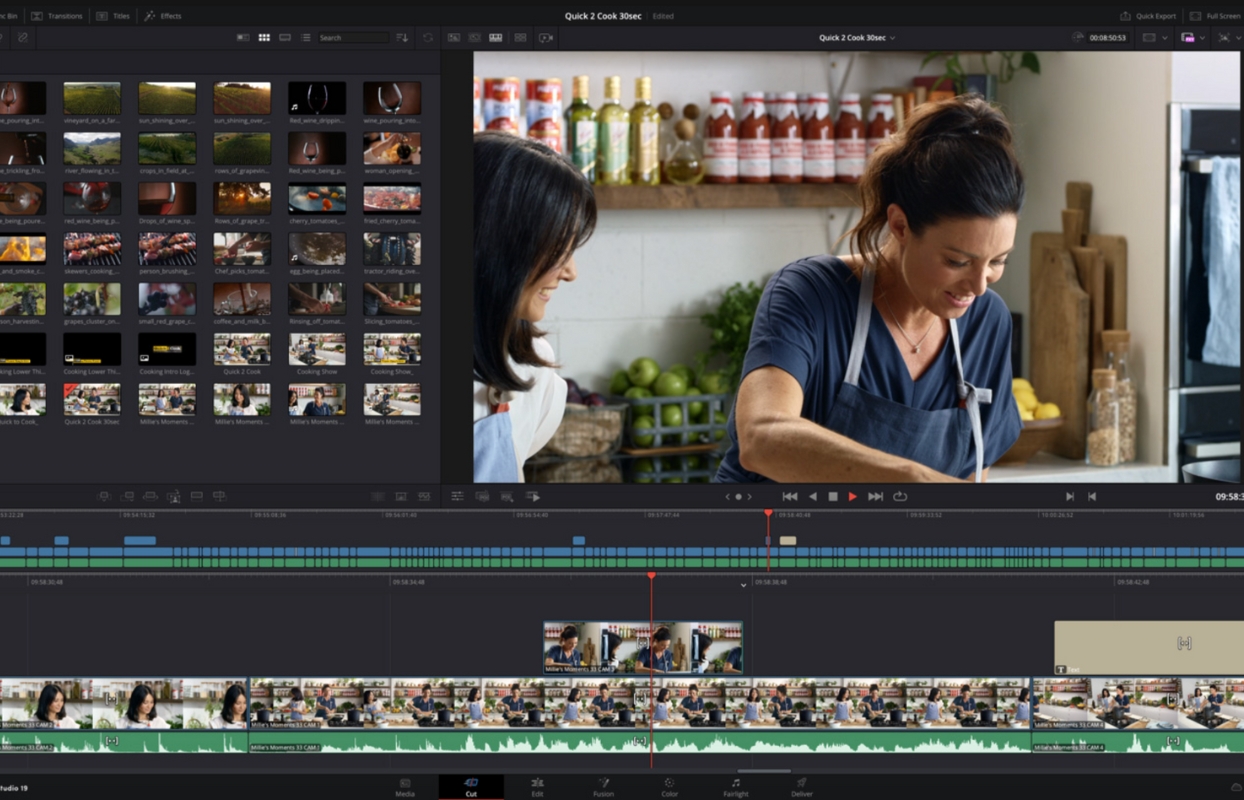Enable loop playback in transport controls
Viewport: 1244px width, 800px height.
coord(899,496)
